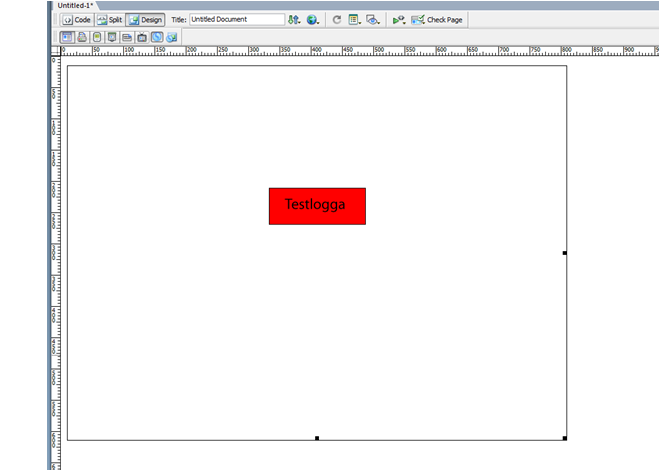Select the red Testlogga image
The height and width of the screenshot is (471, 660).
(x=317, y=206)
